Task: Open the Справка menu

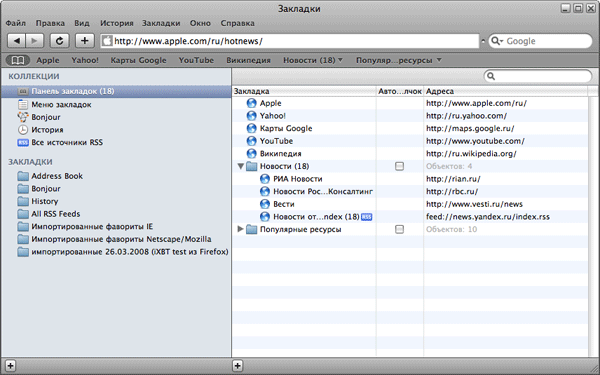Action: 237,23
